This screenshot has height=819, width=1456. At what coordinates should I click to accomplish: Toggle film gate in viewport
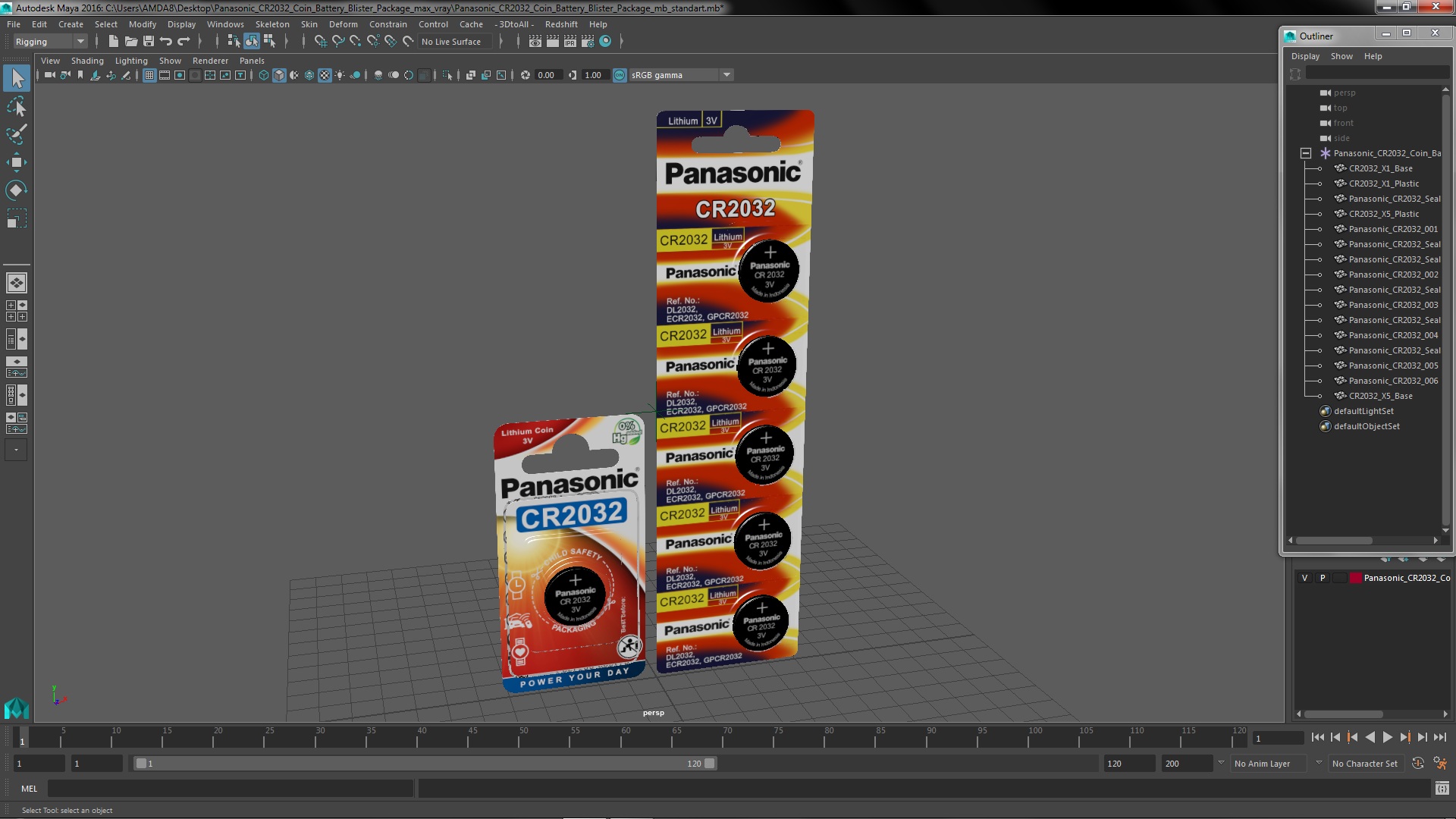(165, 75)
